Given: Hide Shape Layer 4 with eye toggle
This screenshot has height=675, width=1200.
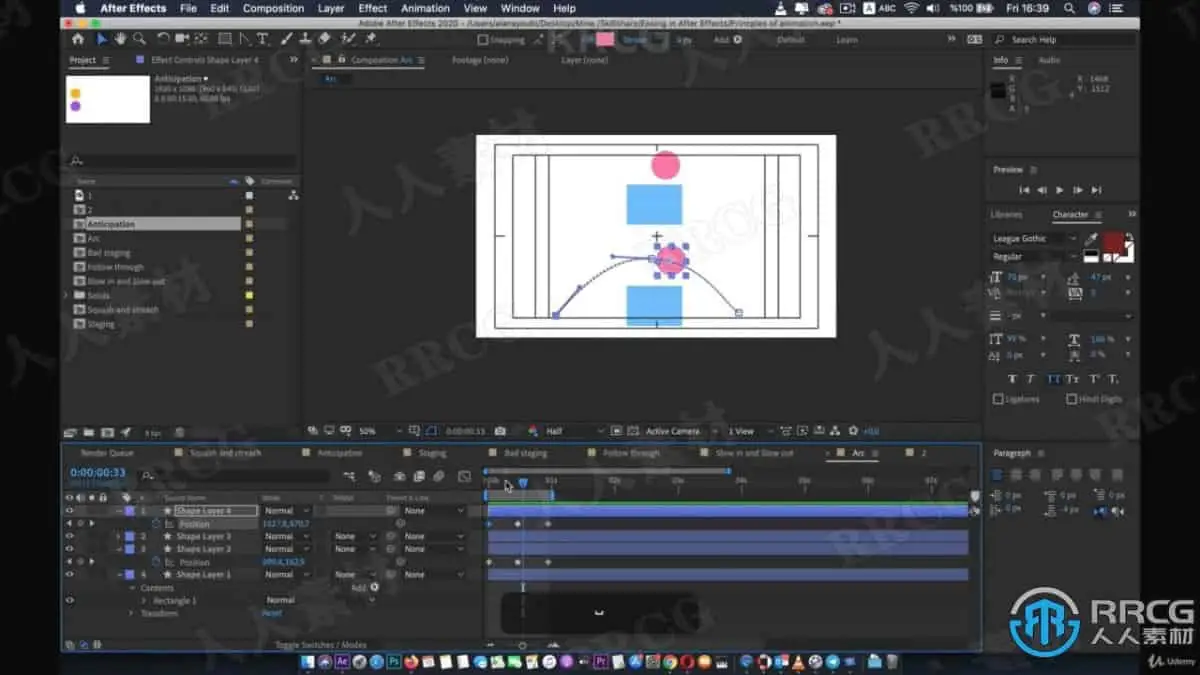Looking at the screenshot, I should coord(69,510).
